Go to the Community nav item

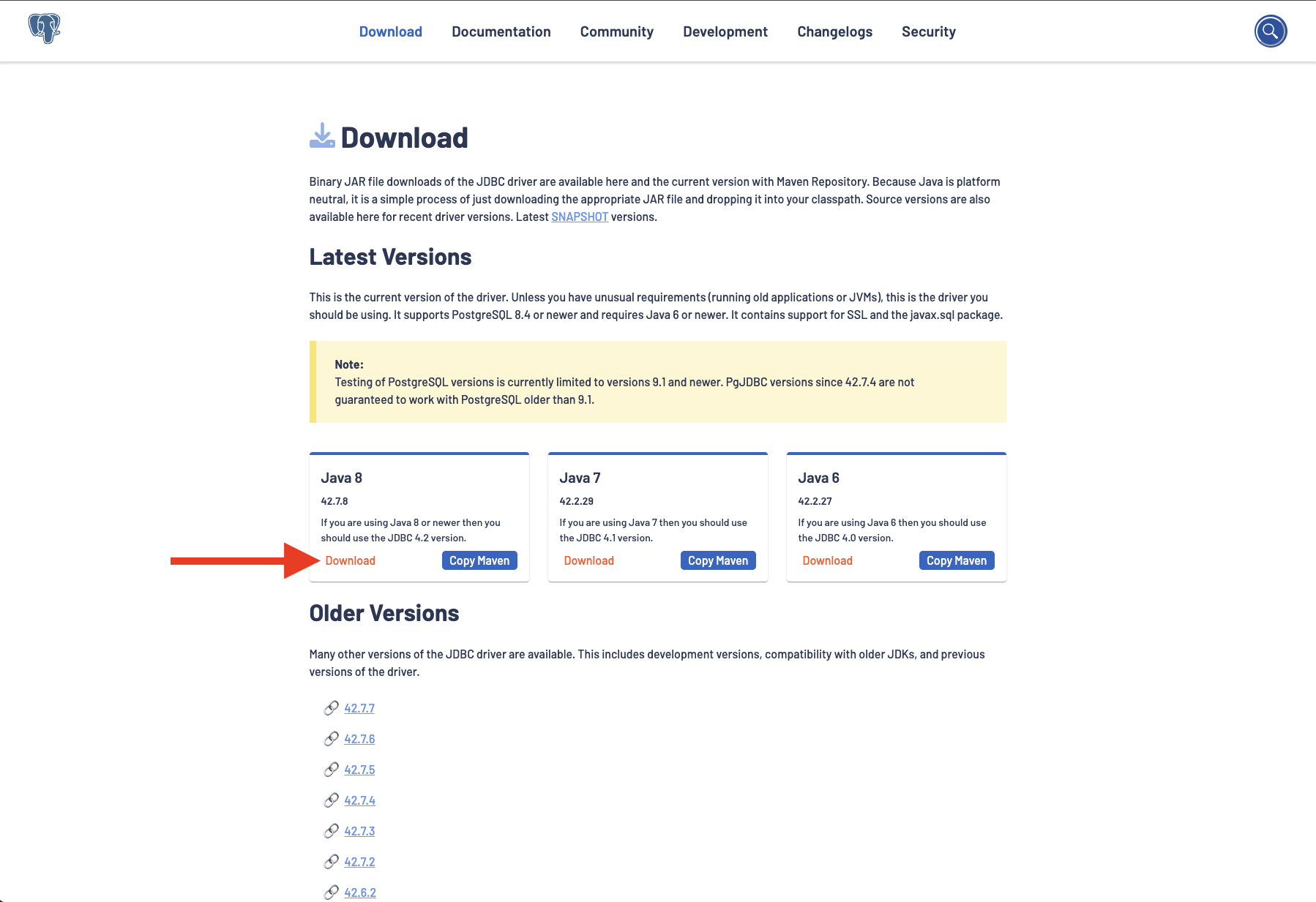616,31
